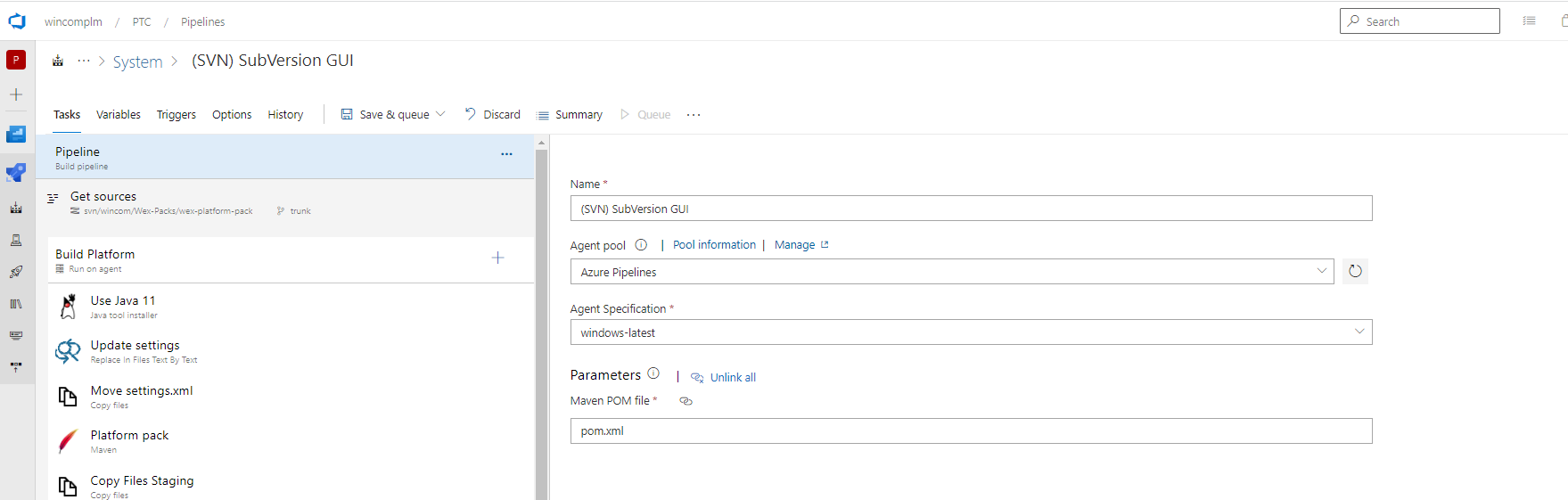Click the Maven feather icon
Screen dimensions: 1568x500
pos(68,441)
